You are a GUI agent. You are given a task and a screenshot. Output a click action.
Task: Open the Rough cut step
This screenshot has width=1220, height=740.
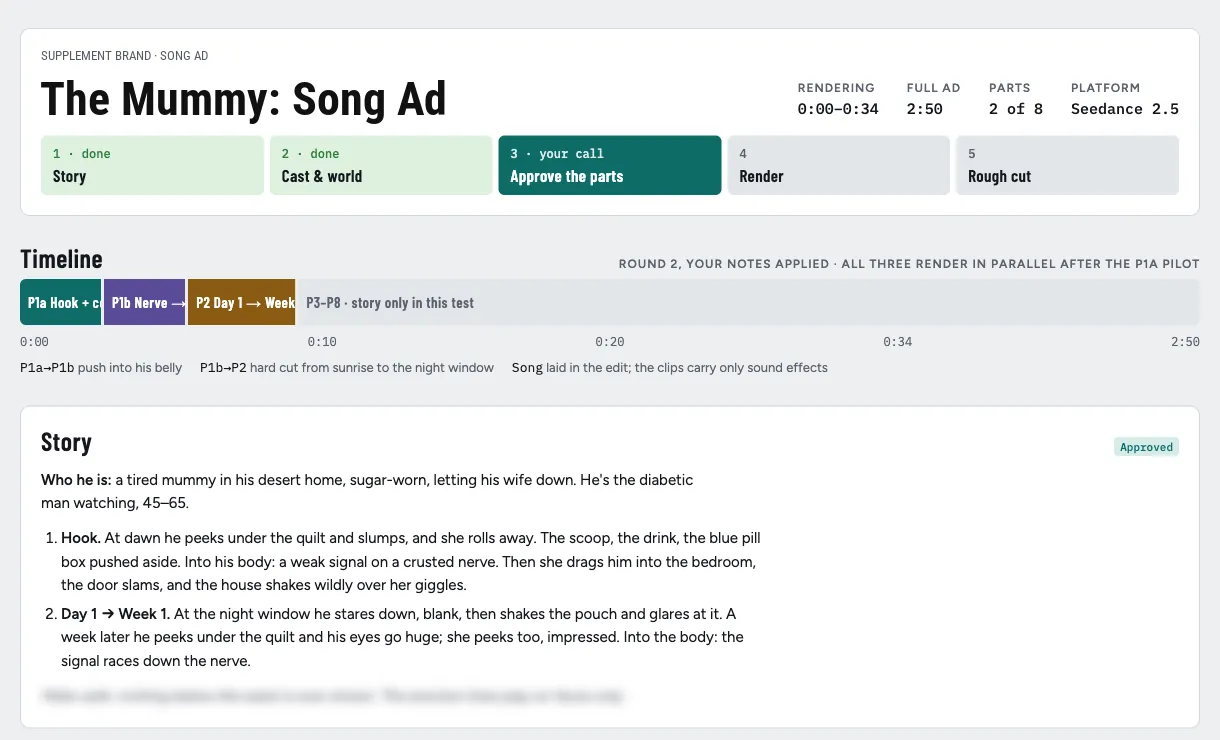pos(1067,165)
